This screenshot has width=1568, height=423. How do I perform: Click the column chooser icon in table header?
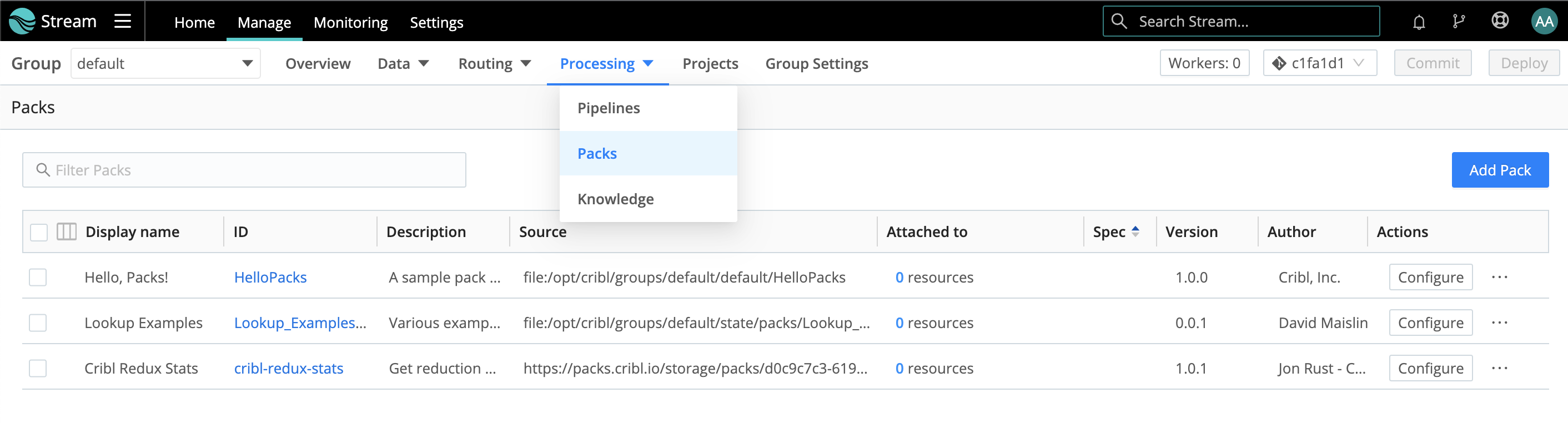tap(66, 231)
